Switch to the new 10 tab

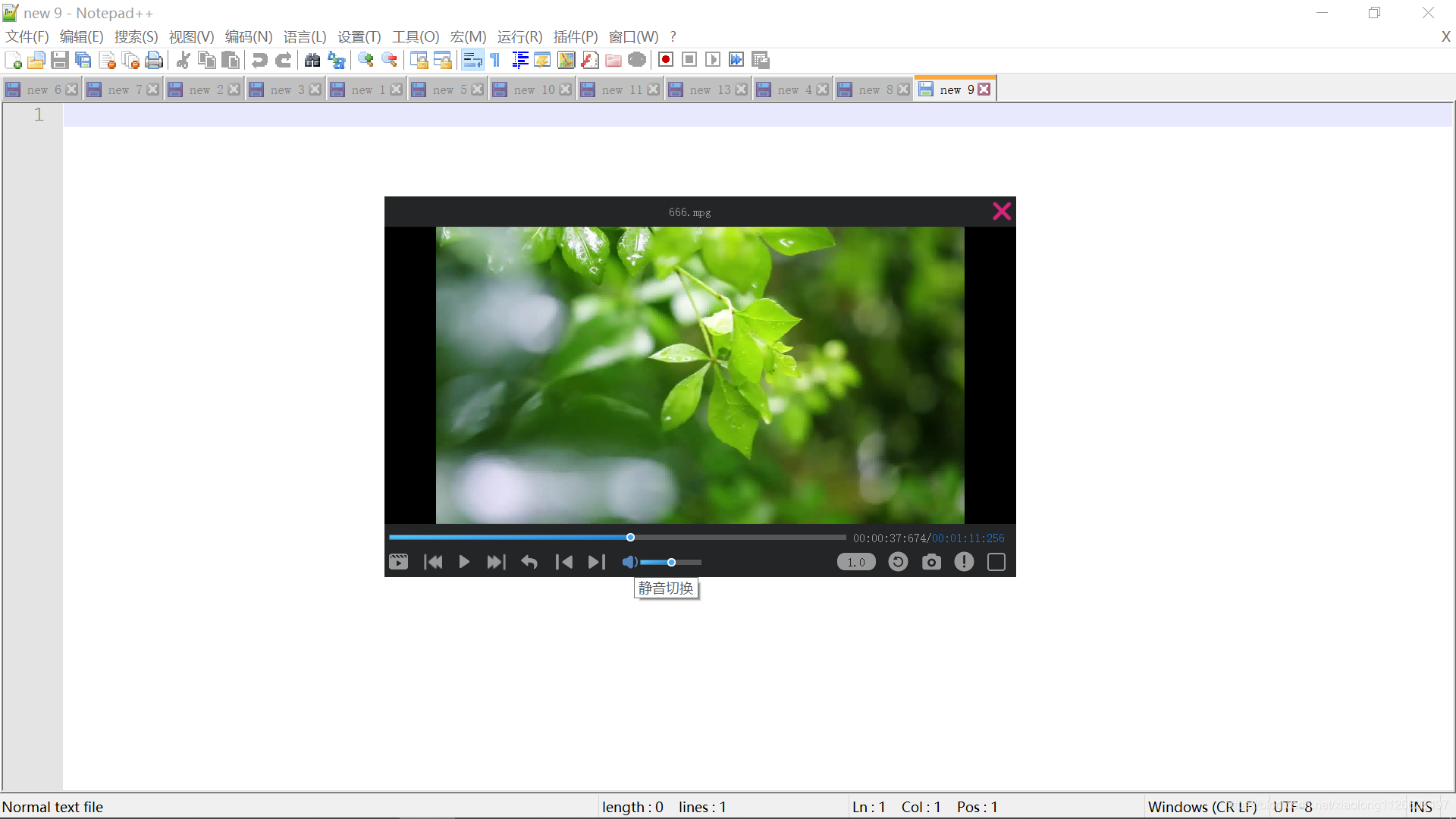coord(533,89)
